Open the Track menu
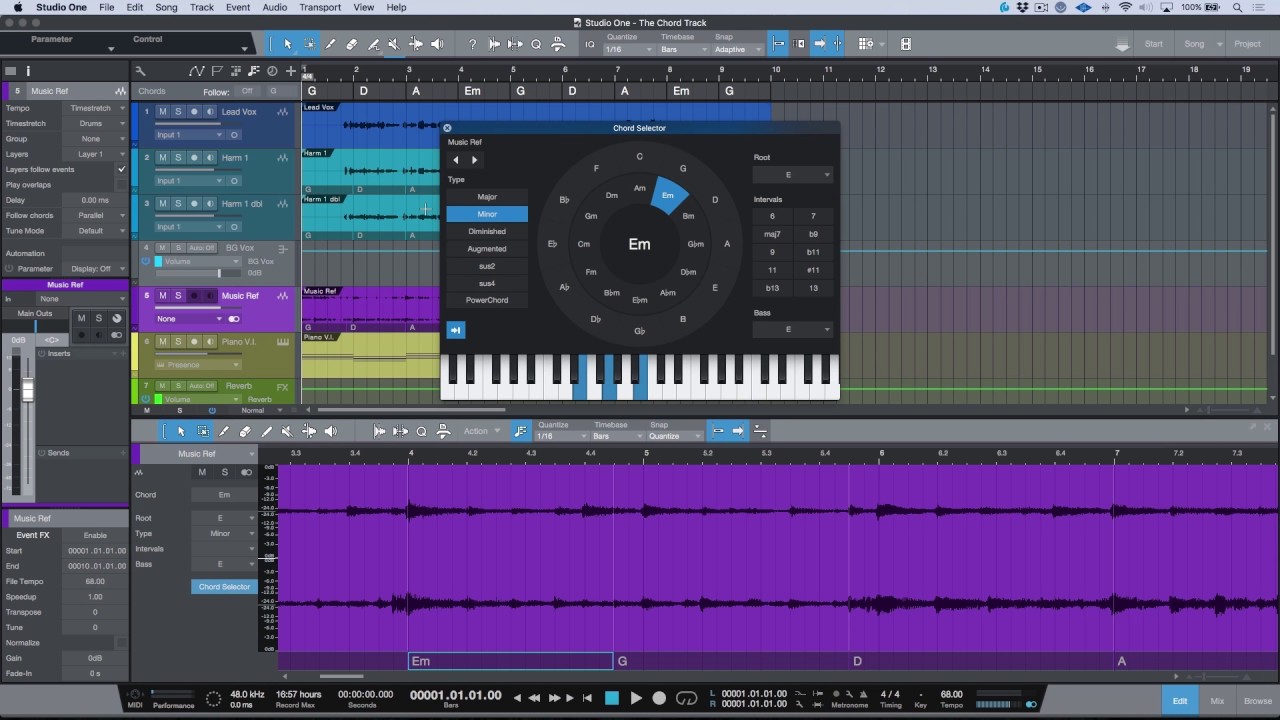This screenshot has width=1280, height=720. point(202,7)
